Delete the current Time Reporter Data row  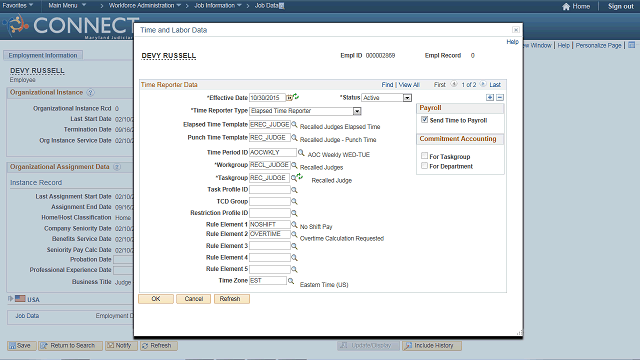pyautogui.click(x=500, y=98)
